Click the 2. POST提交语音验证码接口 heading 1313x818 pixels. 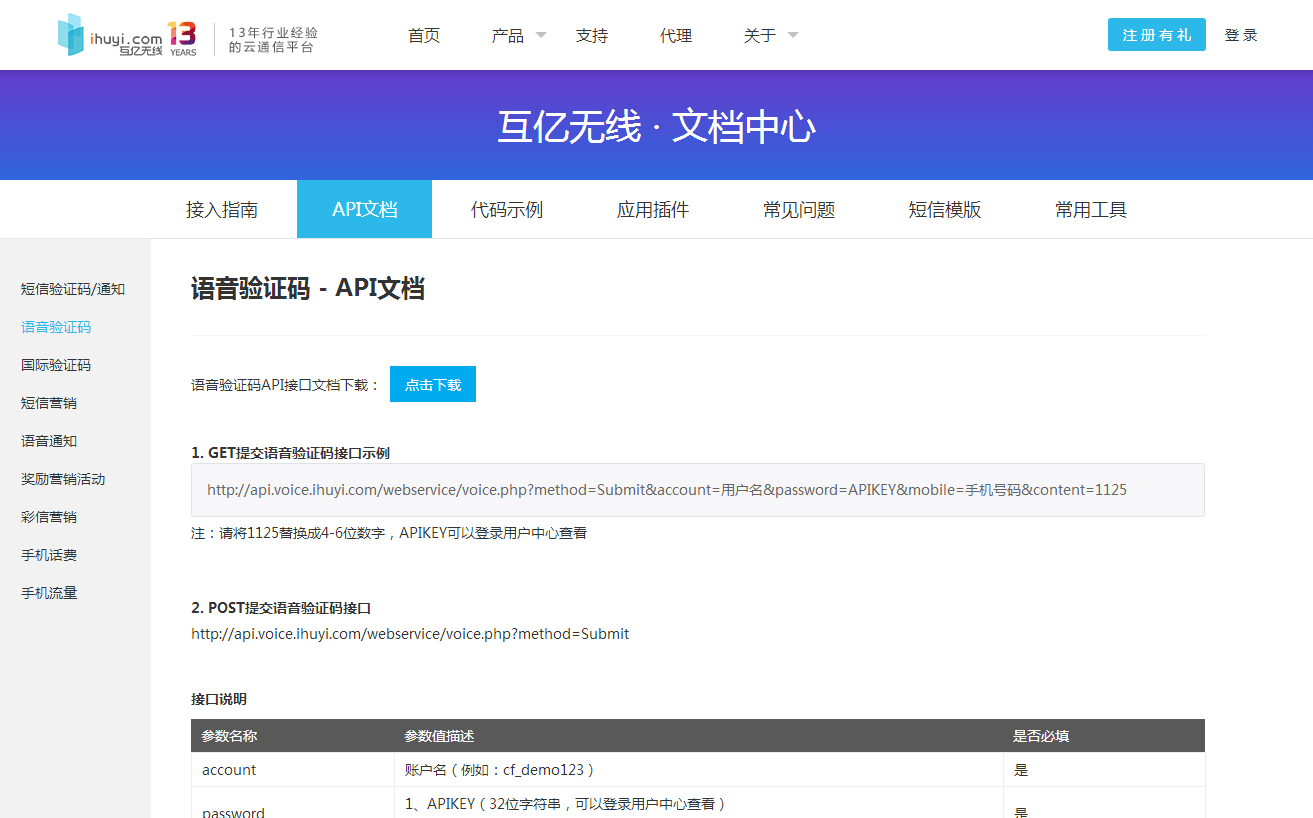click(x=282, y=608)
